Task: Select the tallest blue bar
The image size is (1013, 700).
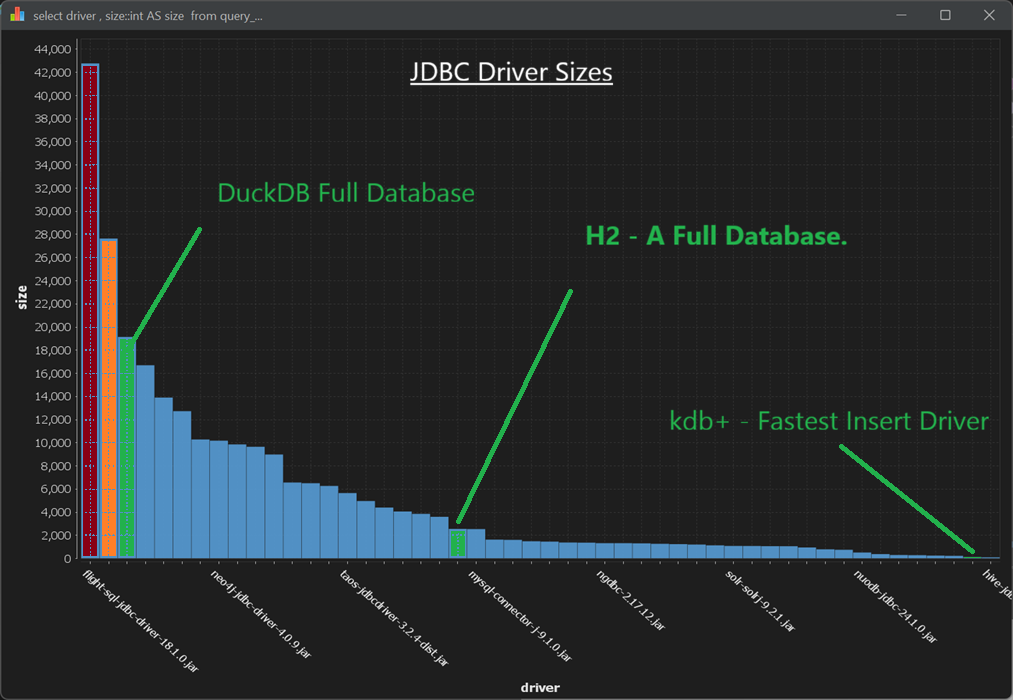Action: 145,461
